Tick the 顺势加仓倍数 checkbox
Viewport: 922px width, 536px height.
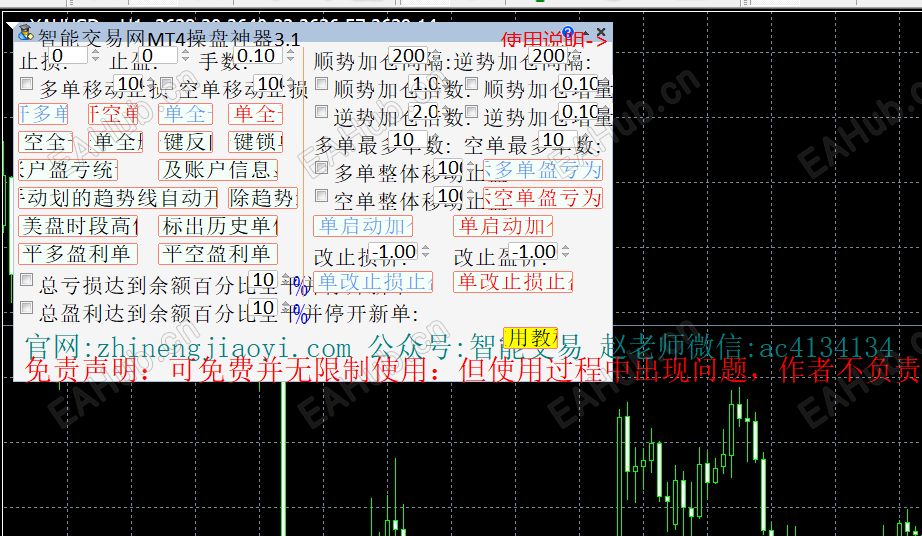(x=322, y=83)
